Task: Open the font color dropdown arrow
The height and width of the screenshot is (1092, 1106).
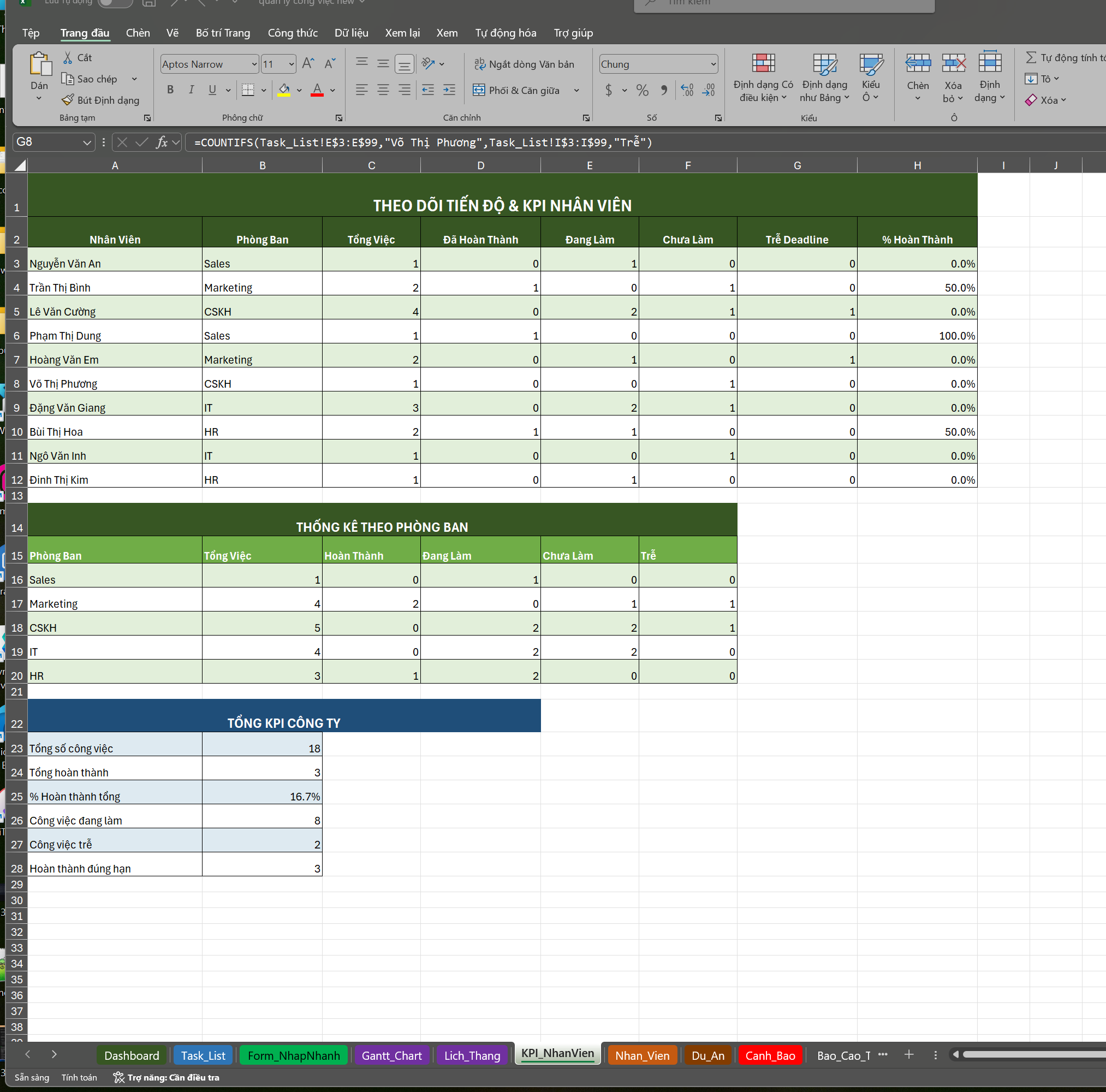Action: (332, 90)
